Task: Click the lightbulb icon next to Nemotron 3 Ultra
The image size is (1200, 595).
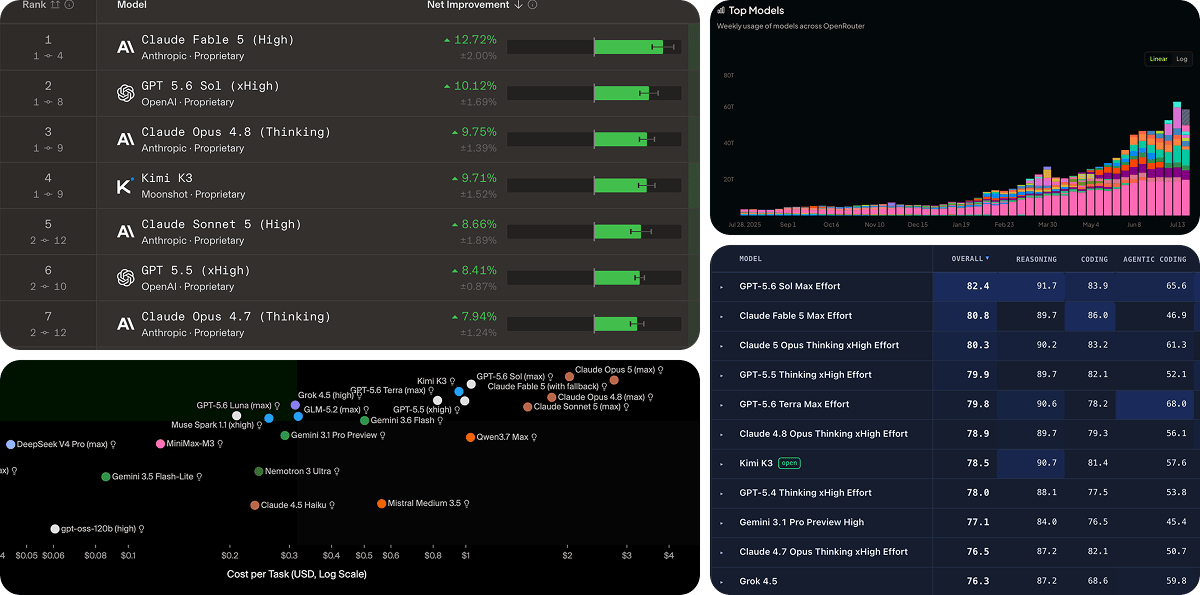Action: tap(337, 471)
